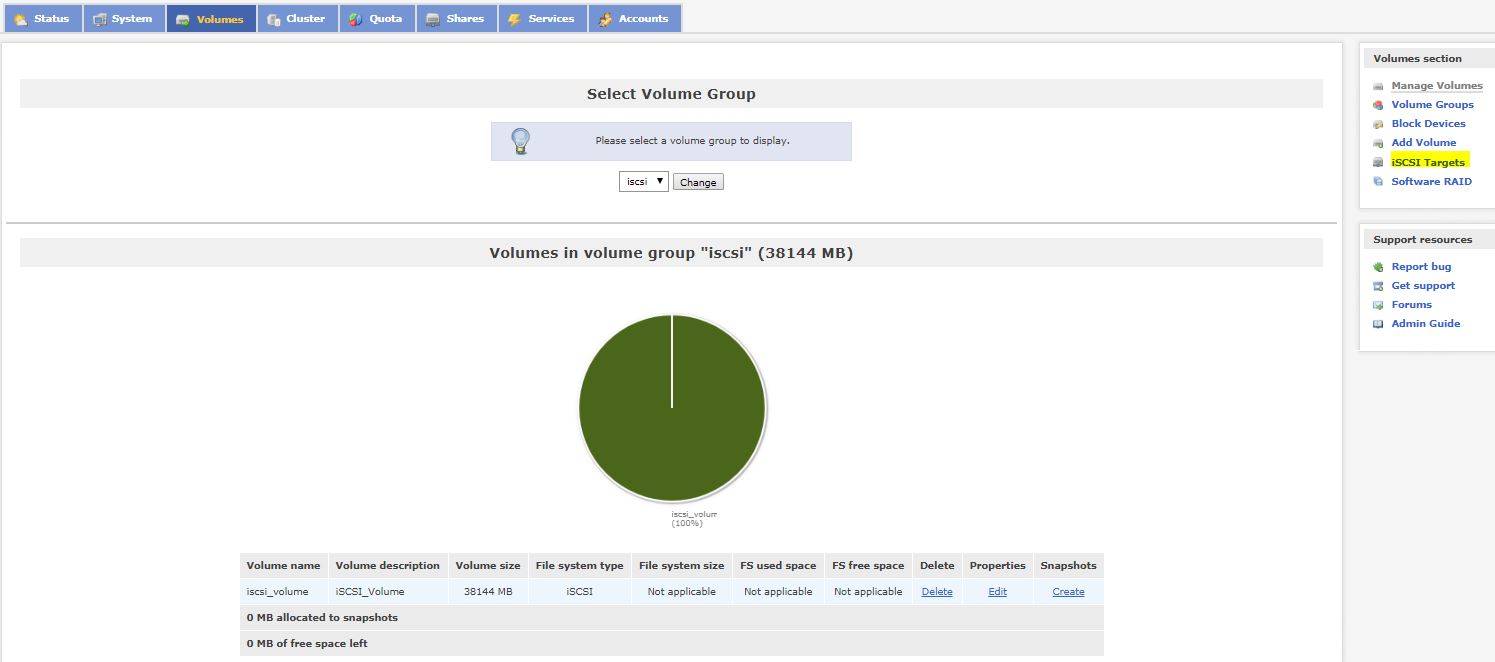Screen dimensions: 1495x662
Task: Click the Add Volume sidebar icon
Action: tap(1378, 143)
